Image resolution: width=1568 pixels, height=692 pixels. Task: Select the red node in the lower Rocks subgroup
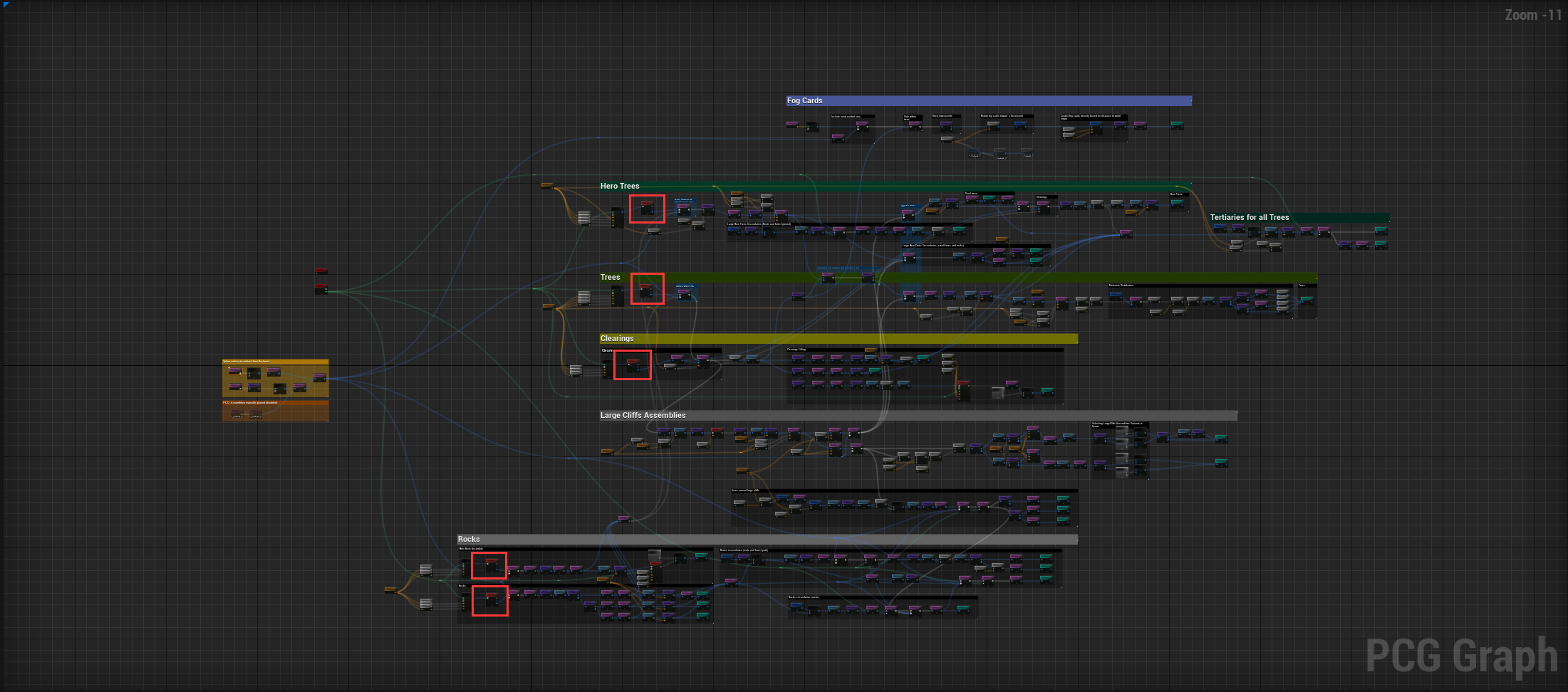pyautogui.click(x=492, y=600)
